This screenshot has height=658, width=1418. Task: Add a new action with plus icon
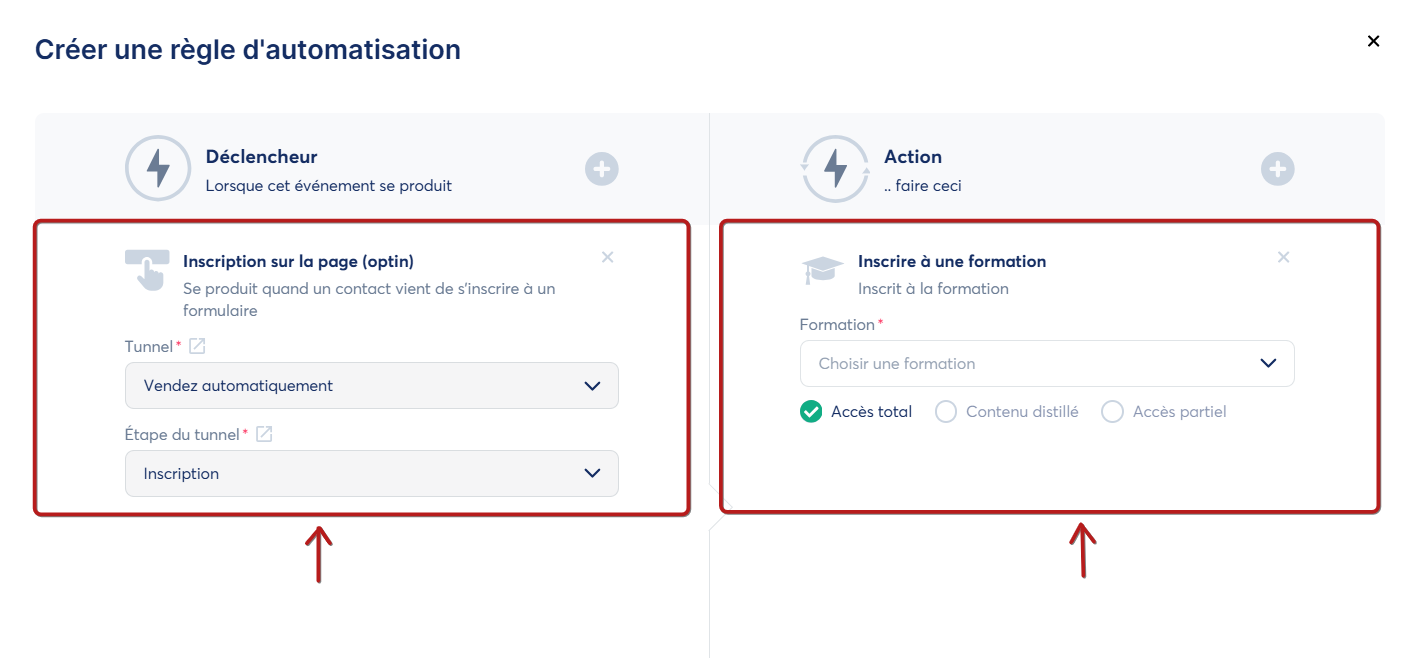pos(1277,169)
